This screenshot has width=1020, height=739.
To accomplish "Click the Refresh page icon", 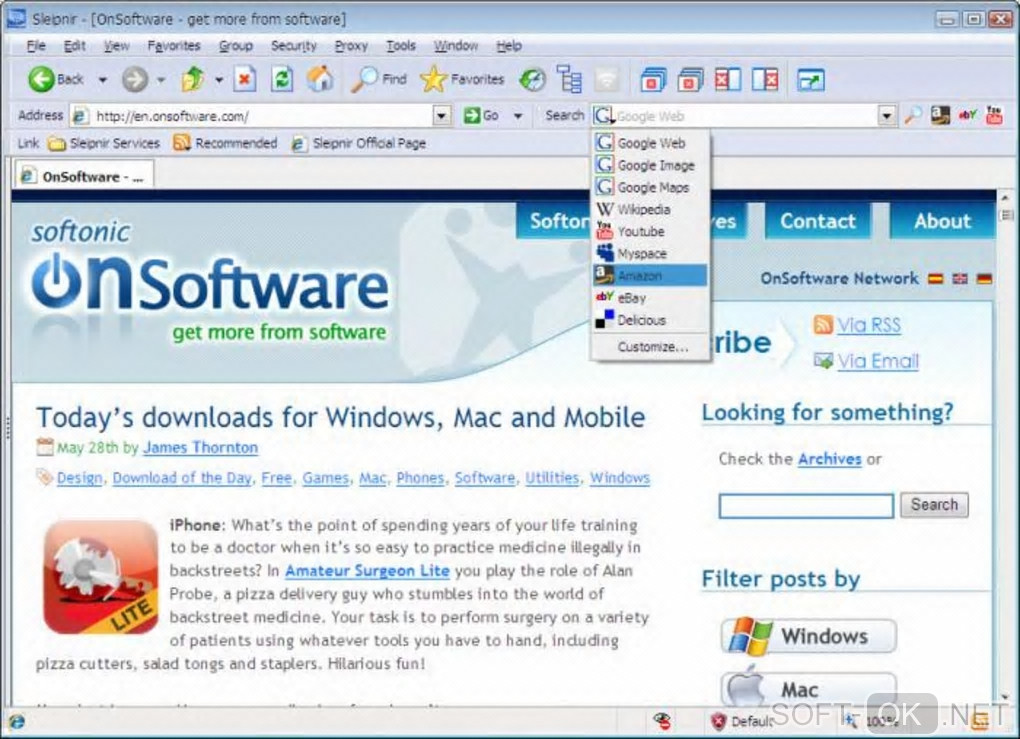I will (282, 79).
